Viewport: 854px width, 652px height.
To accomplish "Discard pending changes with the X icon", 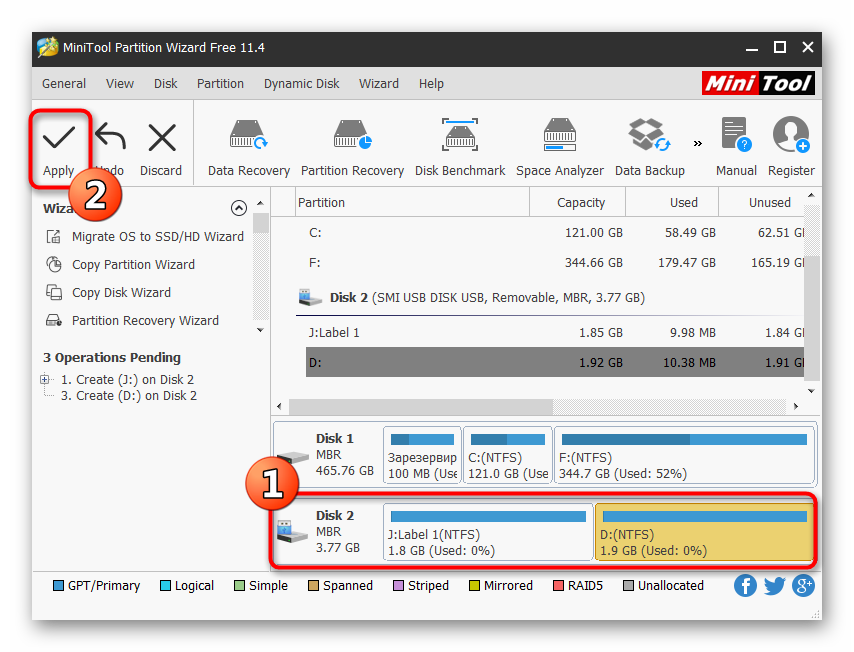I will (x=161, y=138).
